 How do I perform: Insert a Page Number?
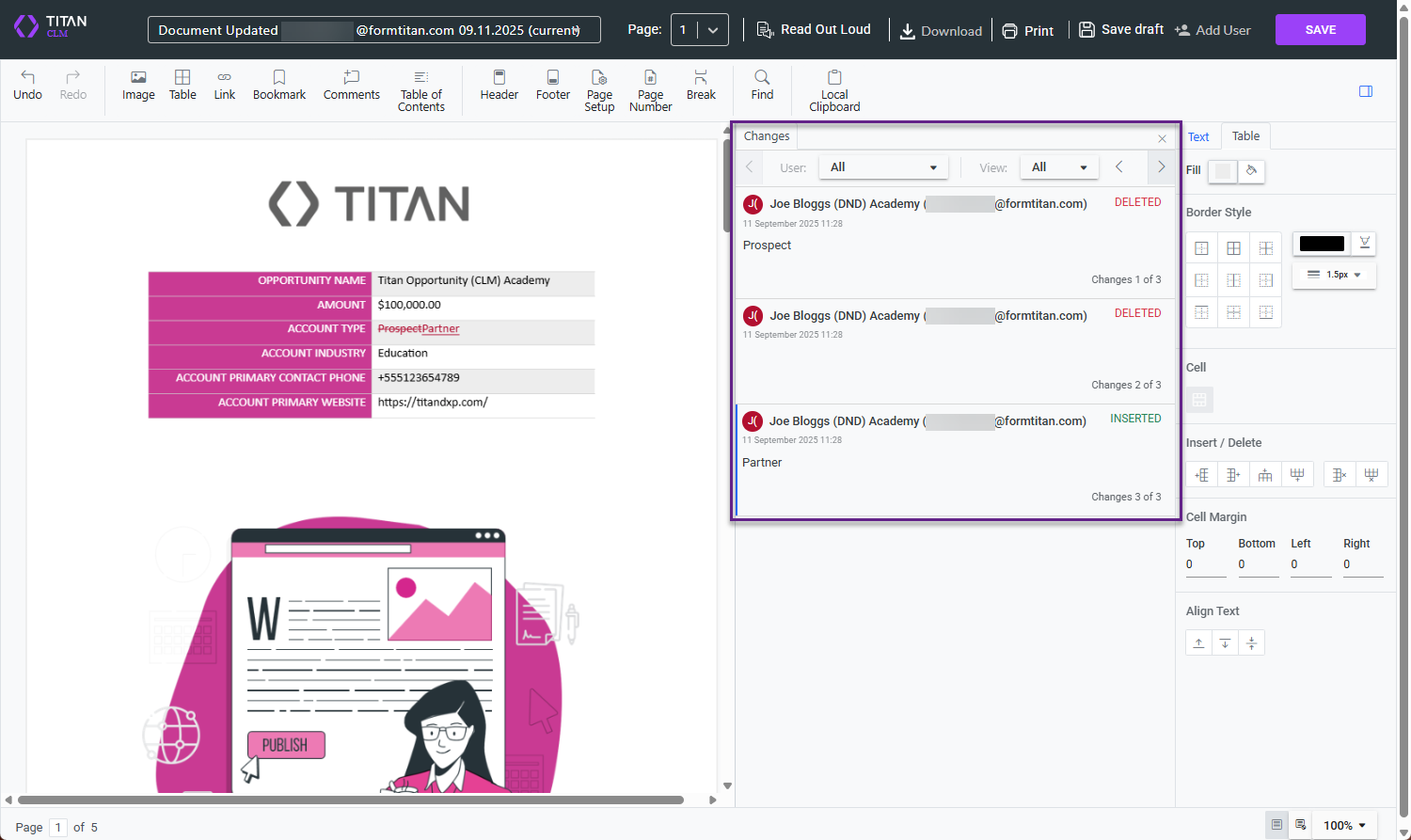[x=650, y=89]
